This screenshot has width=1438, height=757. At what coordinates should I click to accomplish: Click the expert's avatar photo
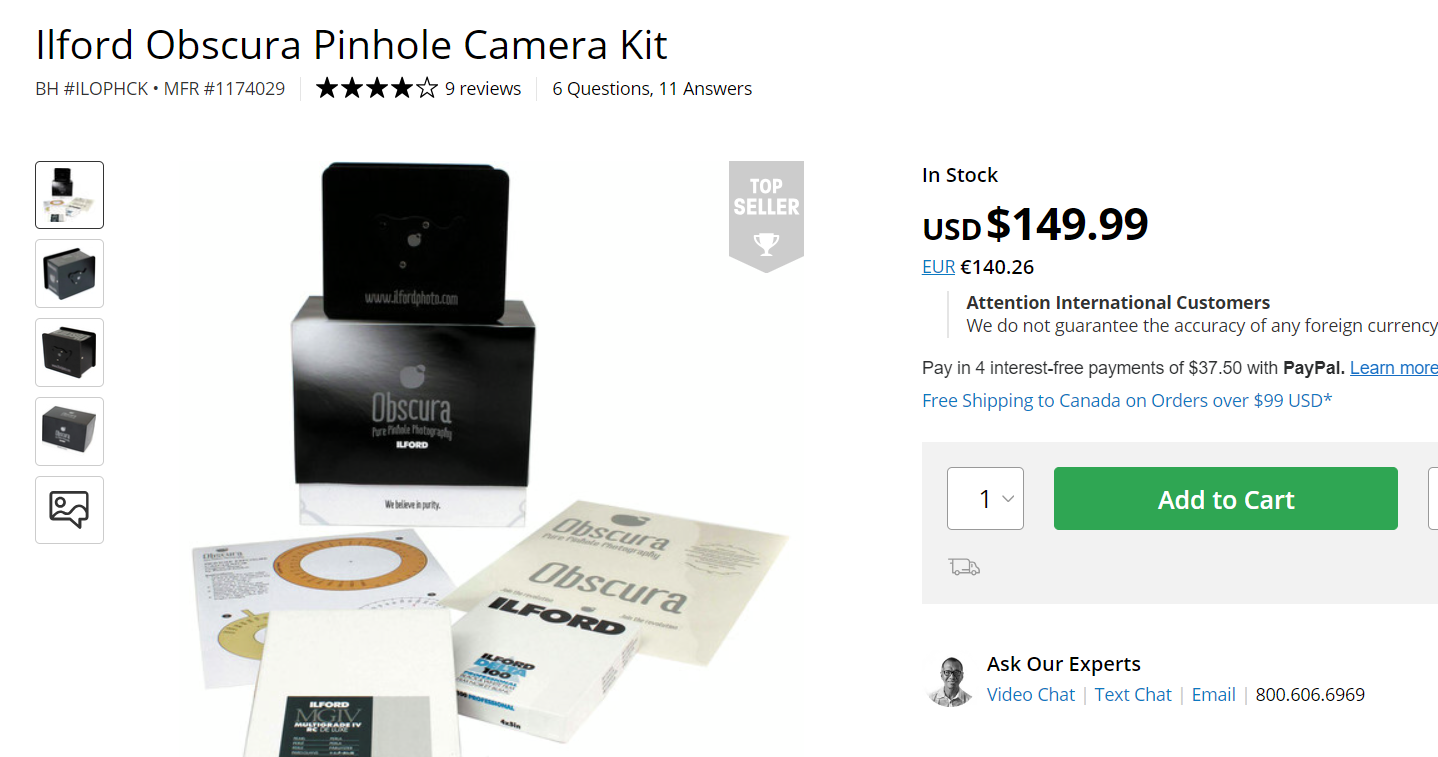point(949,682)
